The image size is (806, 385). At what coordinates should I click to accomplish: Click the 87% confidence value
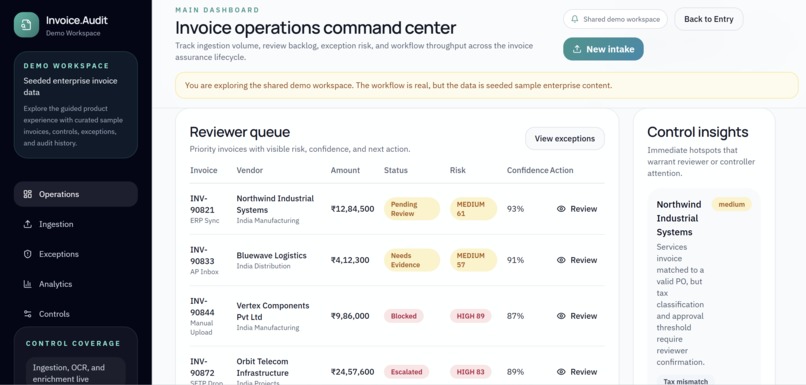[515, 316]
